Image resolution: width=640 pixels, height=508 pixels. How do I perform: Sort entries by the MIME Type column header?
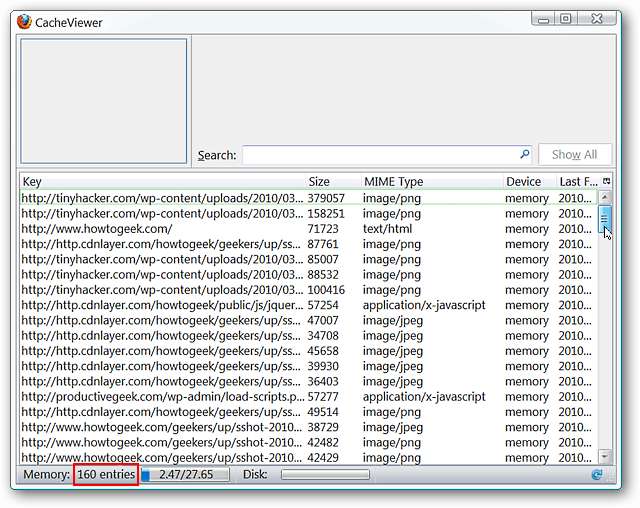coord(432,181)
